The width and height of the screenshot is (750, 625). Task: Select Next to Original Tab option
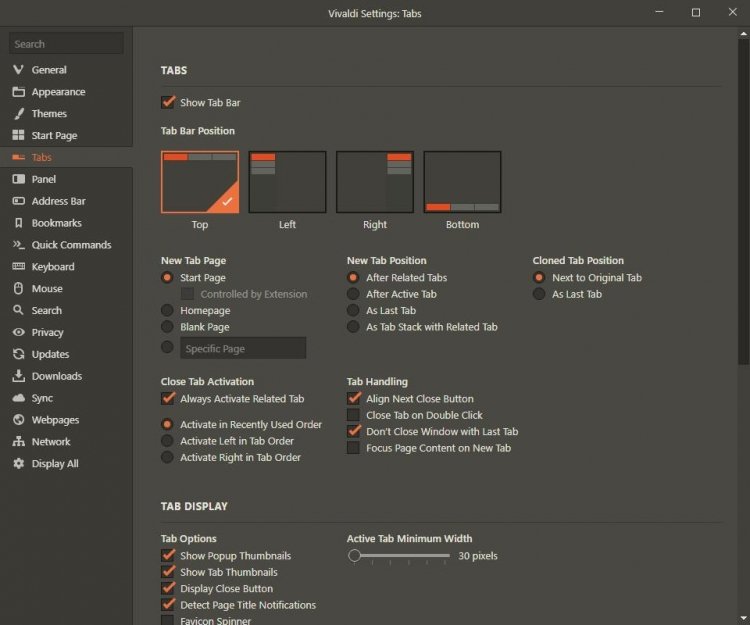539,277
